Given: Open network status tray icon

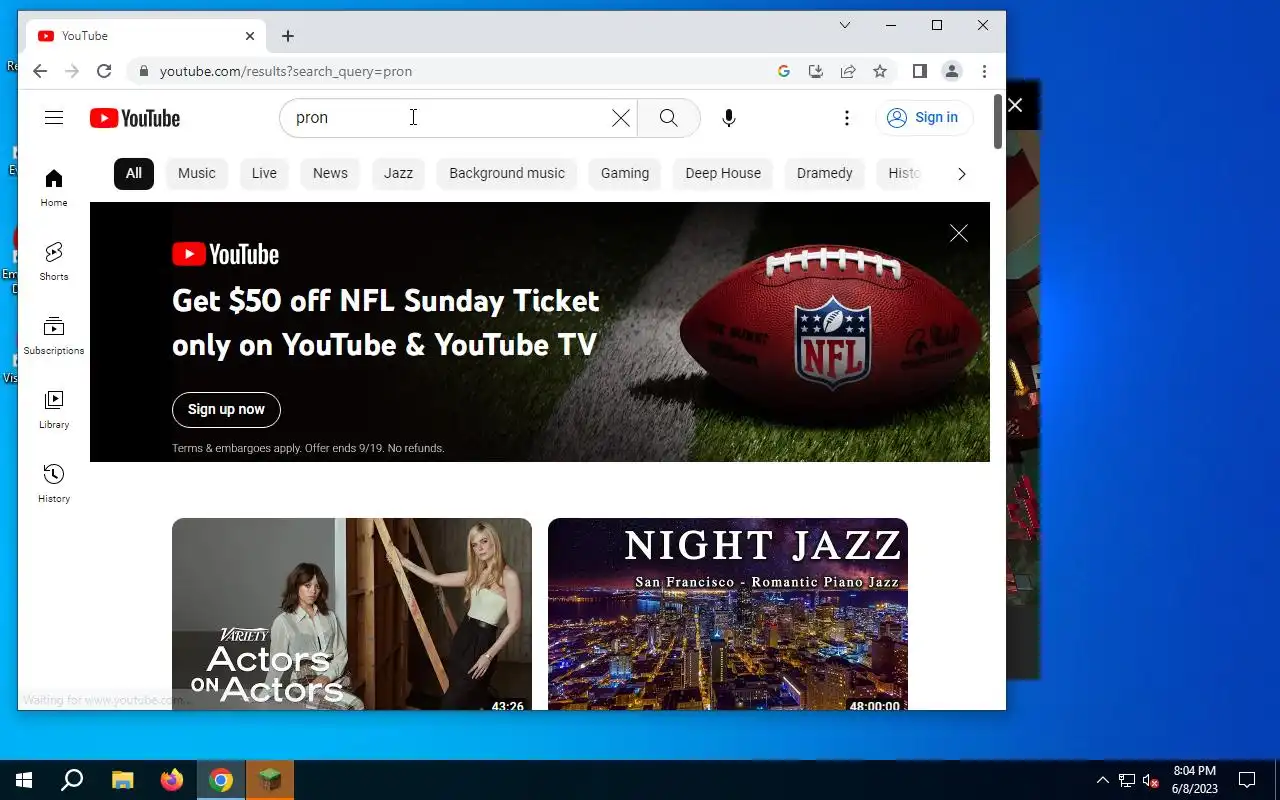Looking at the screenshot, I should coord(1127,780).
